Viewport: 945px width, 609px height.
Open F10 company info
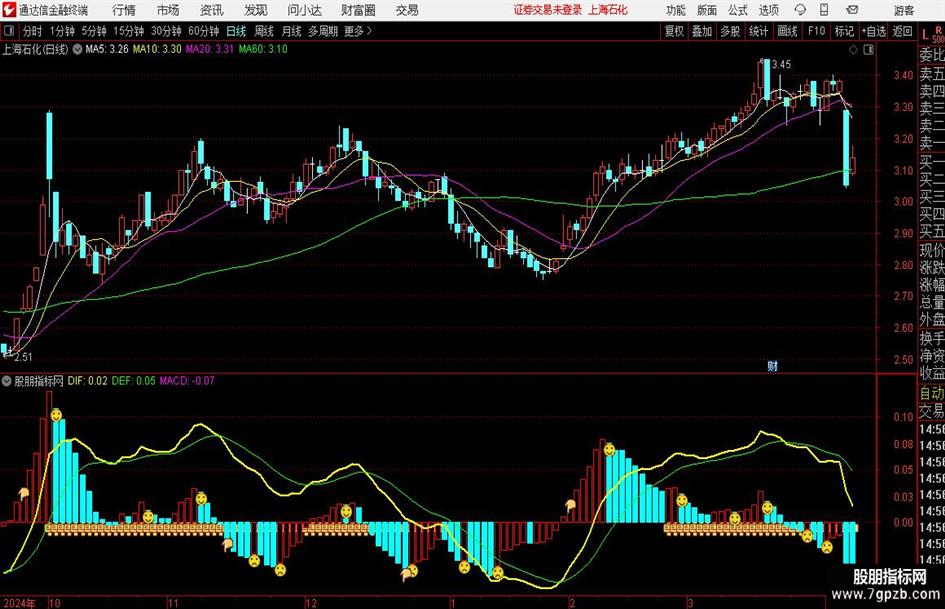[x=817, y=31]
